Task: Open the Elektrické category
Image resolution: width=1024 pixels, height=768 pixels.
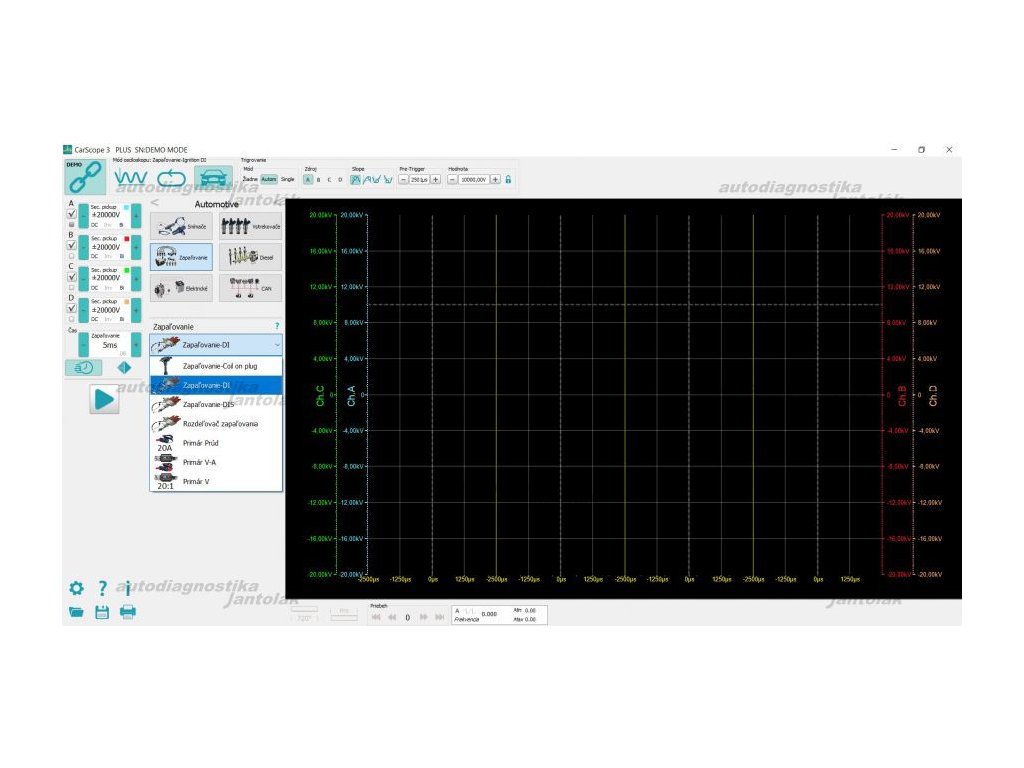Action: point(182,287)
